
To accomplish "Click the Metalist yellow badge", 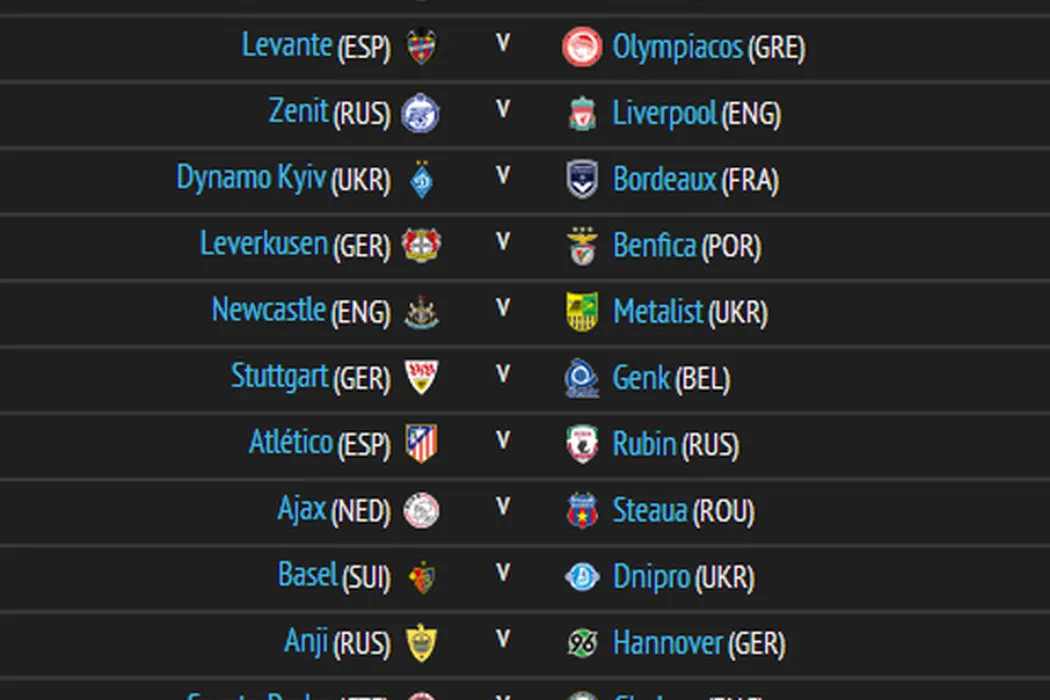I will click(x=582, y=312).
